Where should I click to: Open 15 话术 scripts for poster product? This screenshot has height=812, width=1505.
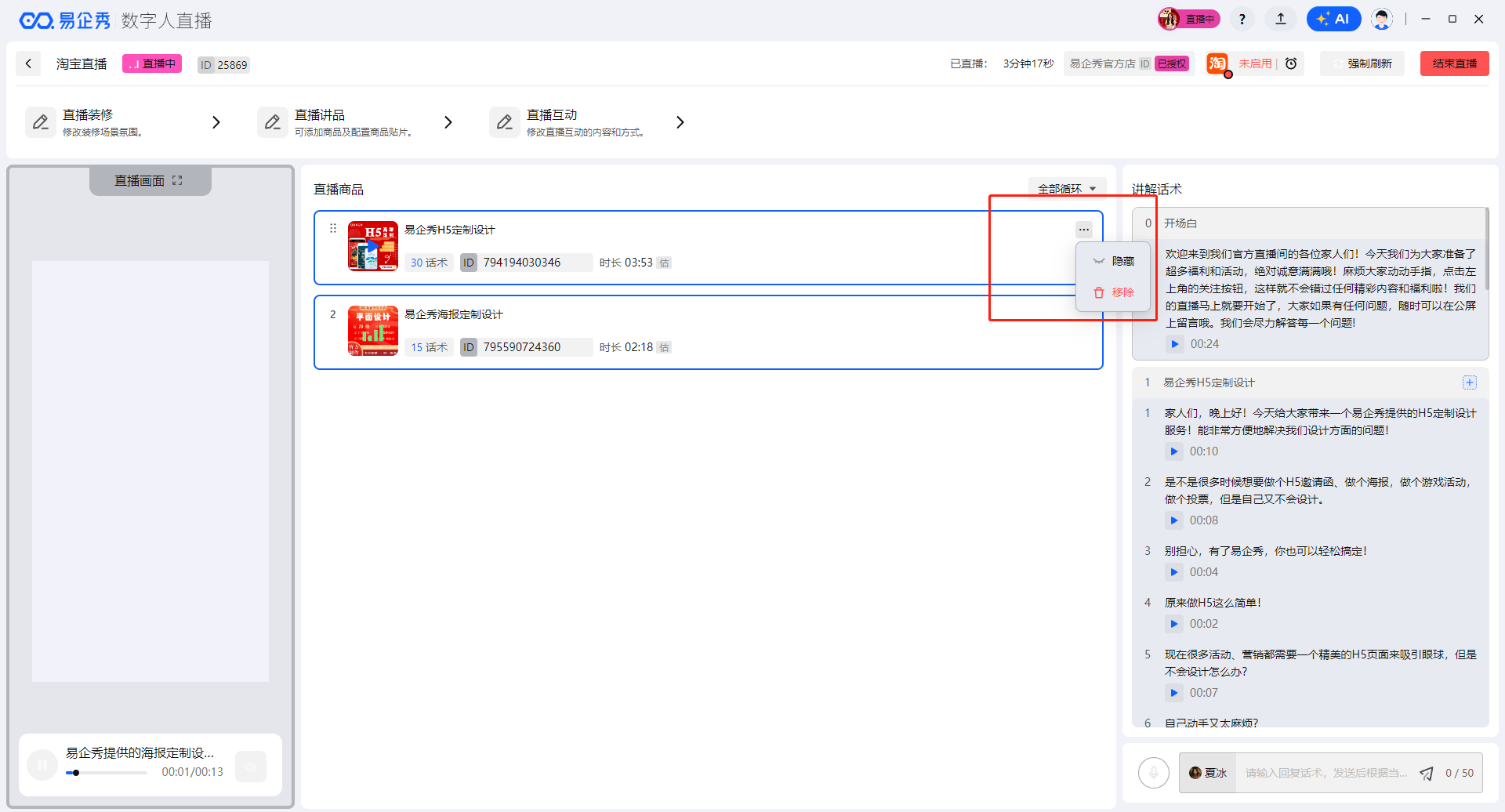(429, 347)
